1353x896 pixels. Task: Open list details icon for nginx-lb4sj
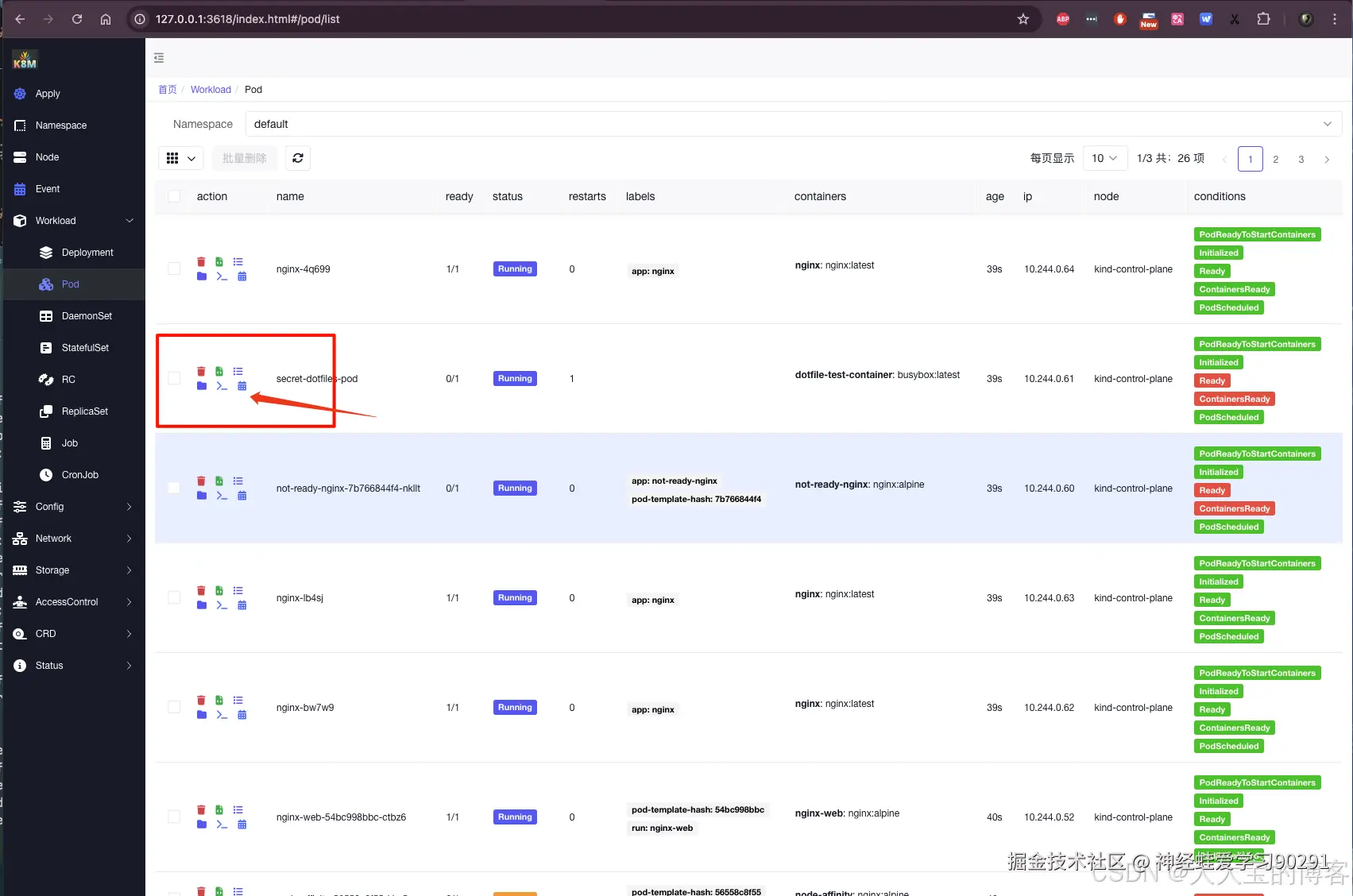238,590
